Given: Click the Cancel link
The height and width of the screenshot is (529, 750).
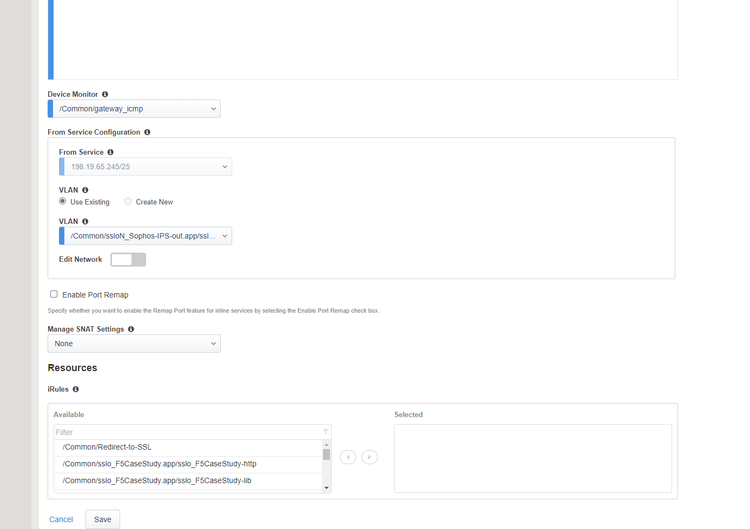Looking at the screenshot, I should 61,519.
